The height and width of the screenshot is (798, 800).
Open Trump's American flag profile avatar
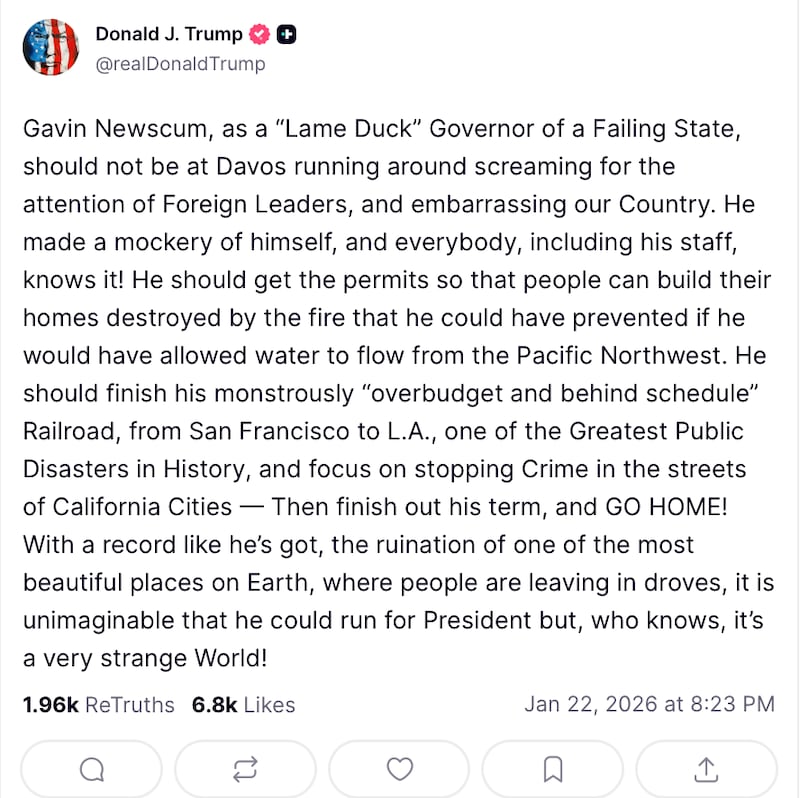pos(51,45)
